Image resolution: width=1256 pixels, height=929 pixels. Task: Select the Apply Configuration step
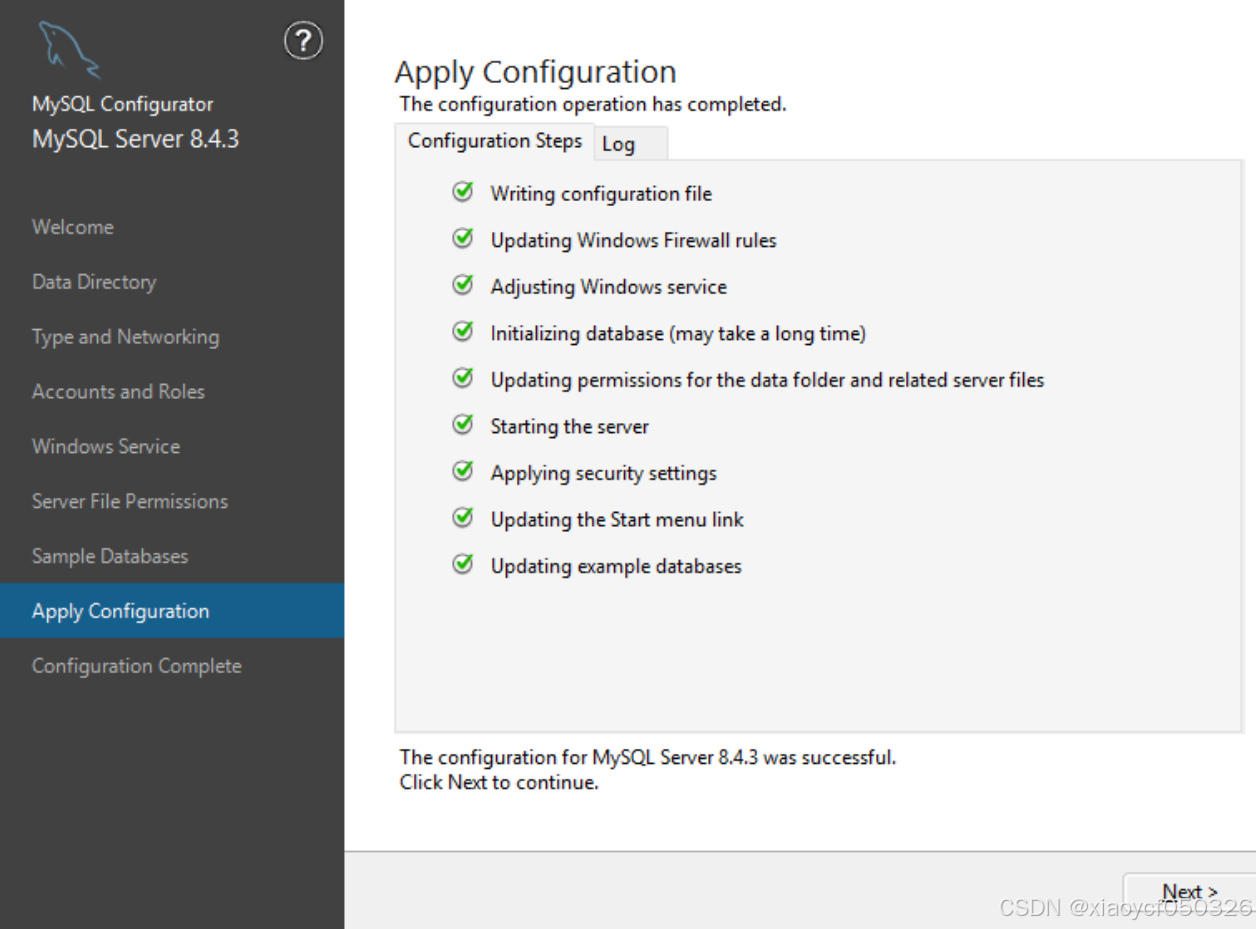click(x=172, y=611)
